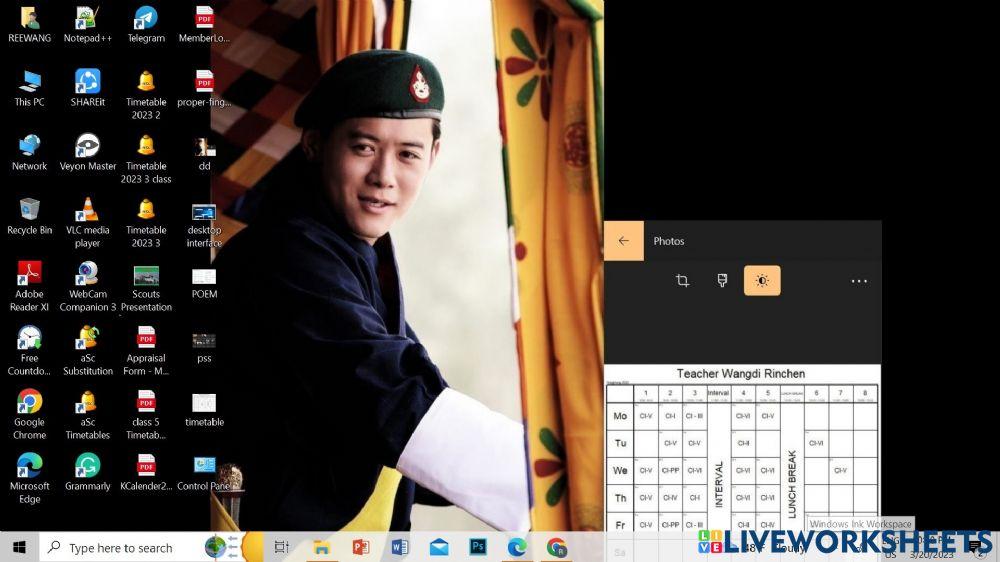Click the Type here to search box
The width and height of the screenshot is (1000, 562).
tap(120, 548)
